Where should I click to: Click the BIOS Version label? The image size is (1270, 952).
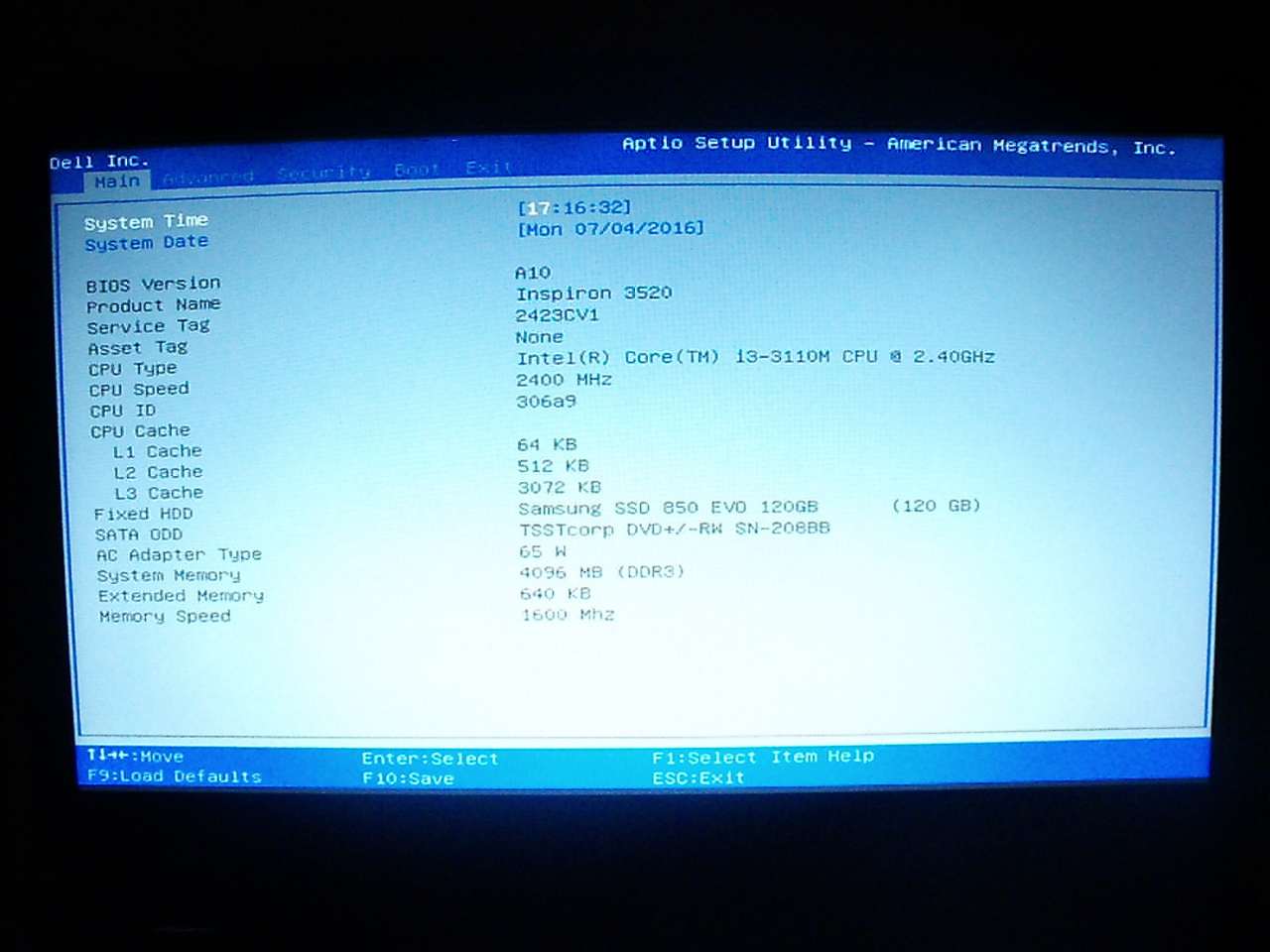click(153, 285)
